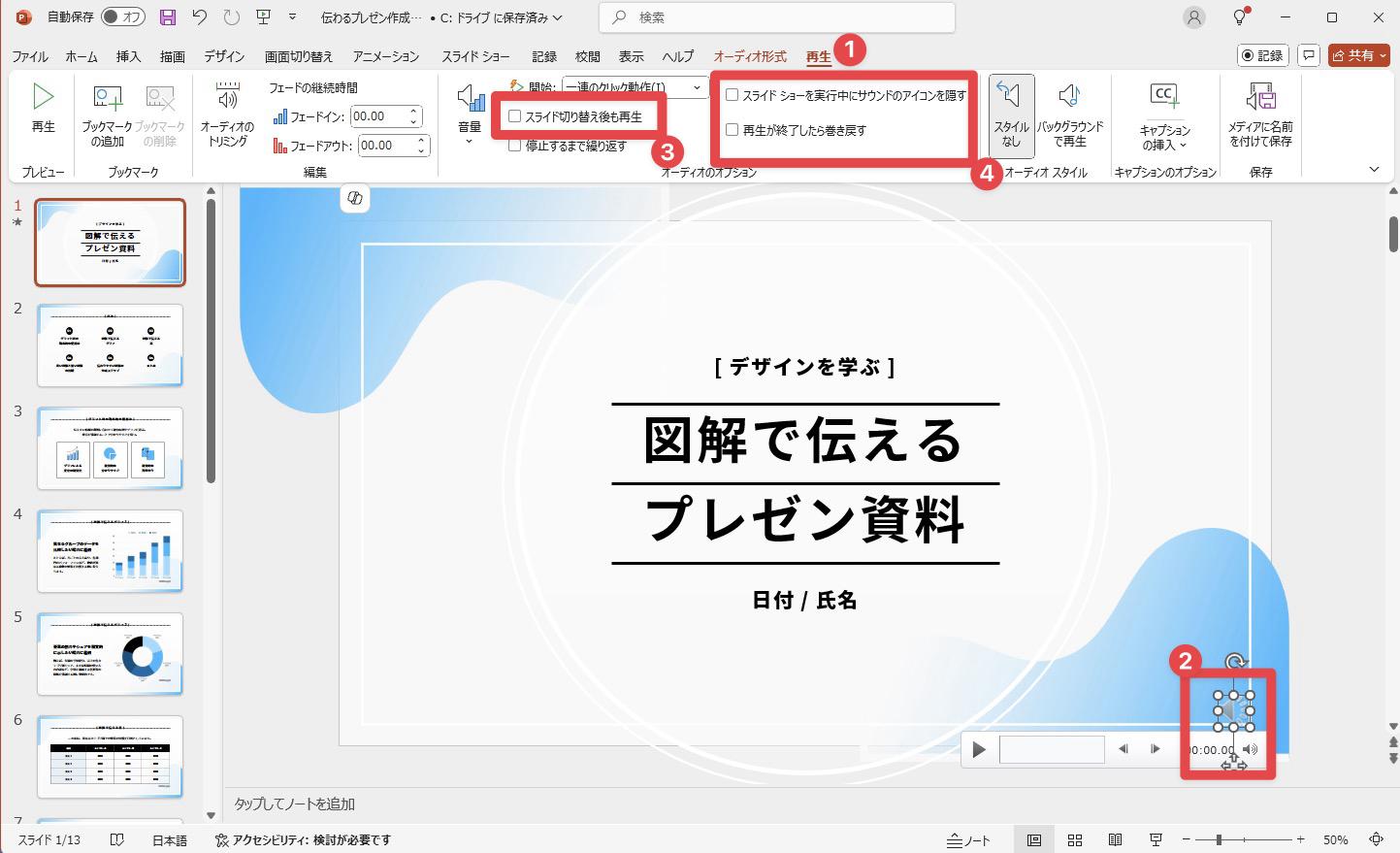Zoom in with the plus button
Viewport: 1400px width, 853px height.
point(1300,839)
